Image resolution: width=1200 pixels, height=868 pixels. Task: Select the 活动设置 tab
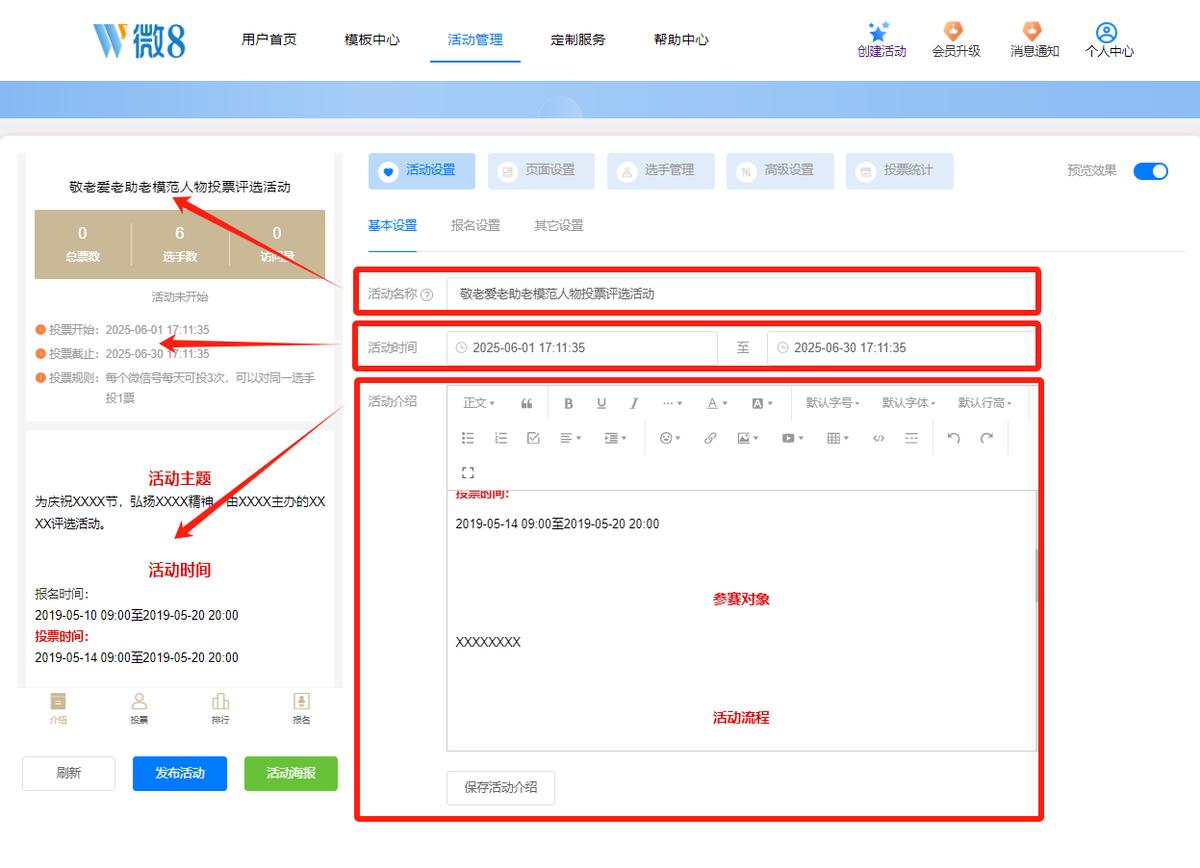point(422,171)
